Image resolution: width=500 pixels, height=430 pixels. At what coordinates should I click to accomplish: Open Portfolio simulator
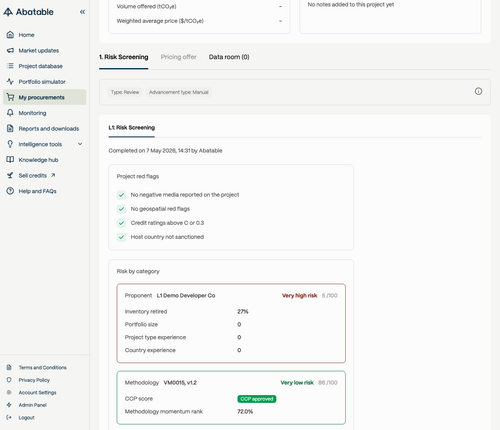point(45,82)
